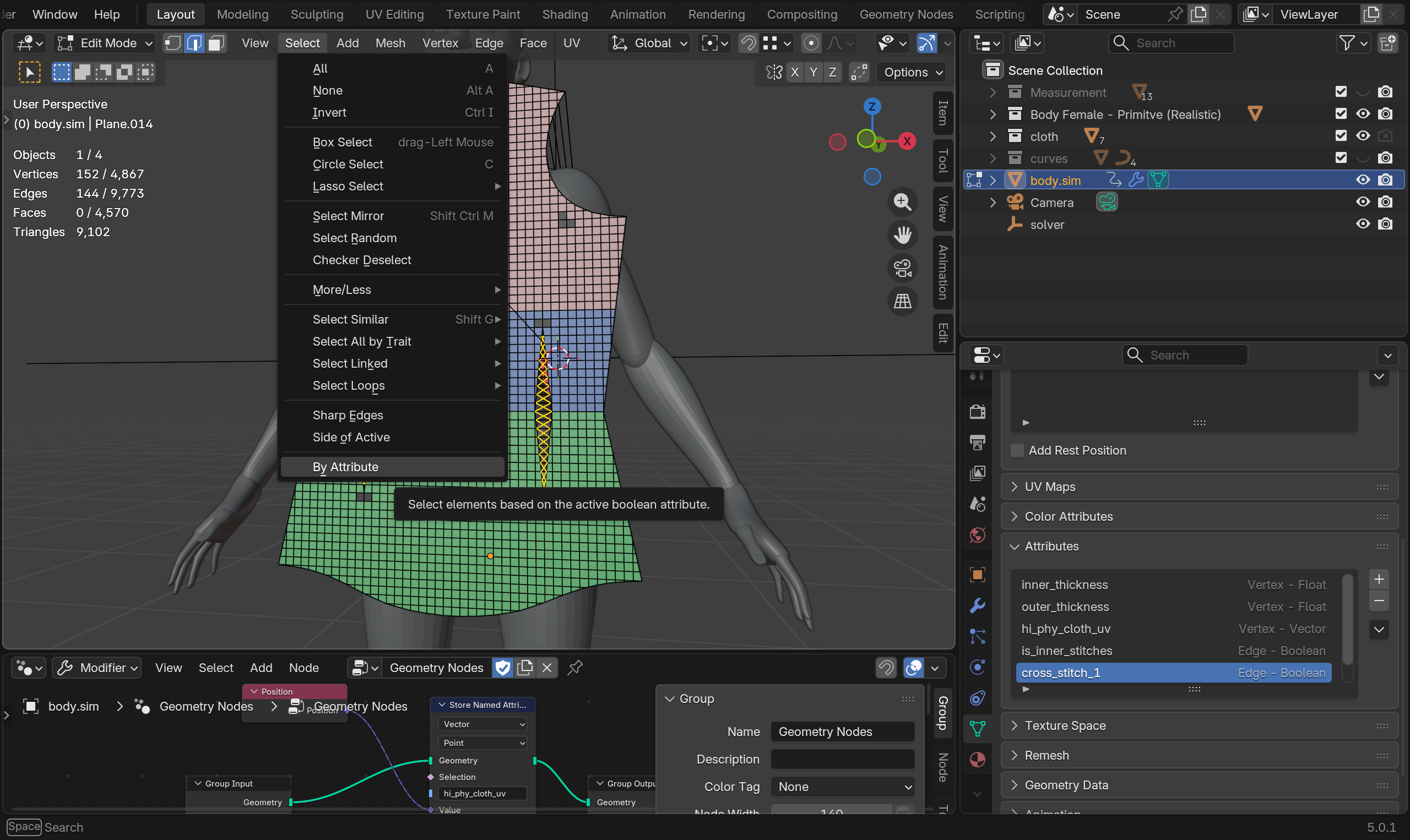Click the red X axis gizmo ball
1410x840 pixels.
coord(907,141)
